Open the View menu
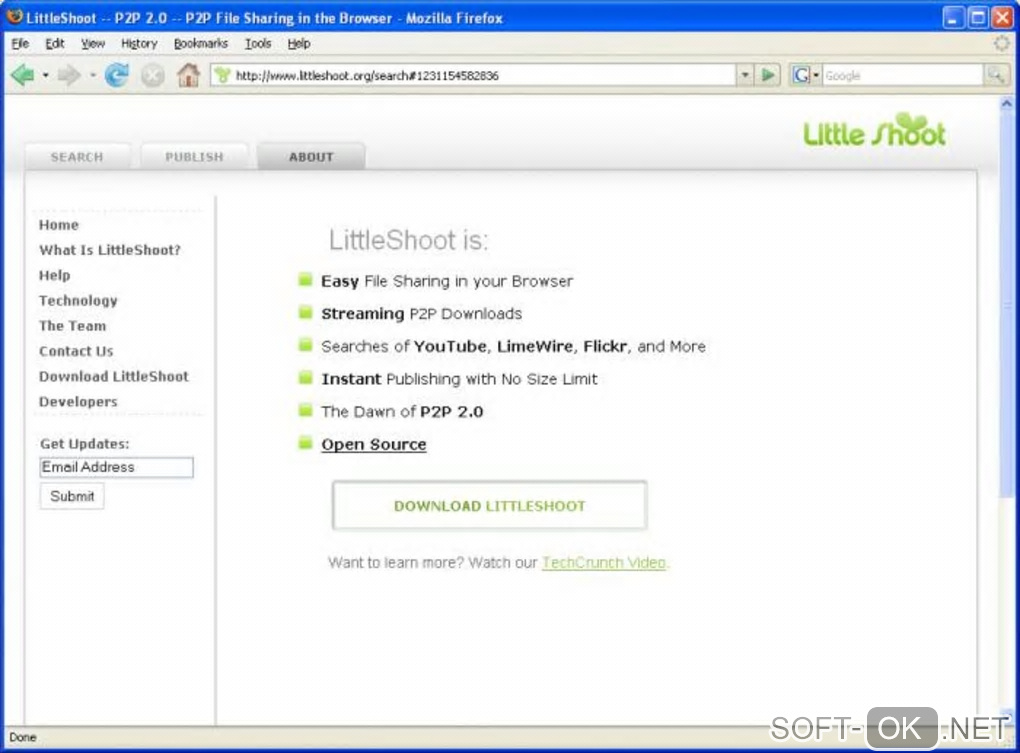The width and height of the screenshot is (1020, 753). point(92,44)
